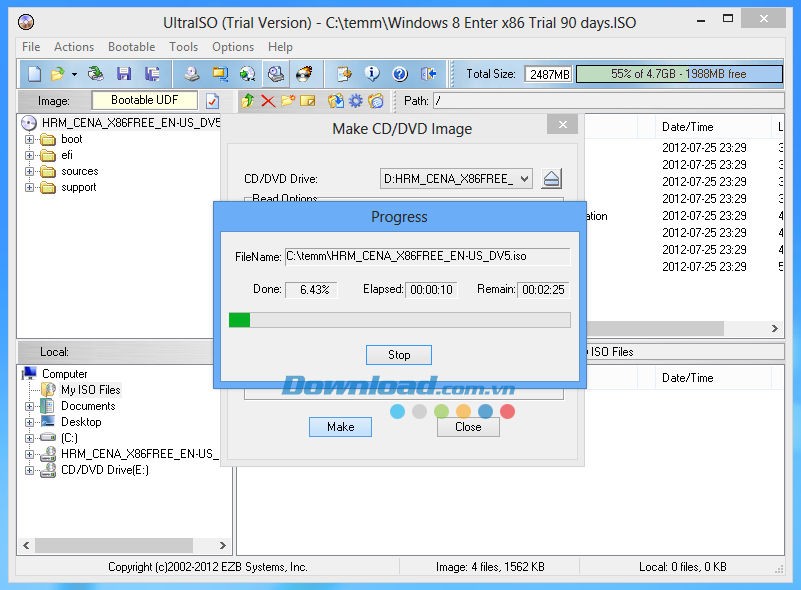Click the Save floppy disk icon
The width and height of the screenshot is (801, 590).
click(x=124, y=74)
